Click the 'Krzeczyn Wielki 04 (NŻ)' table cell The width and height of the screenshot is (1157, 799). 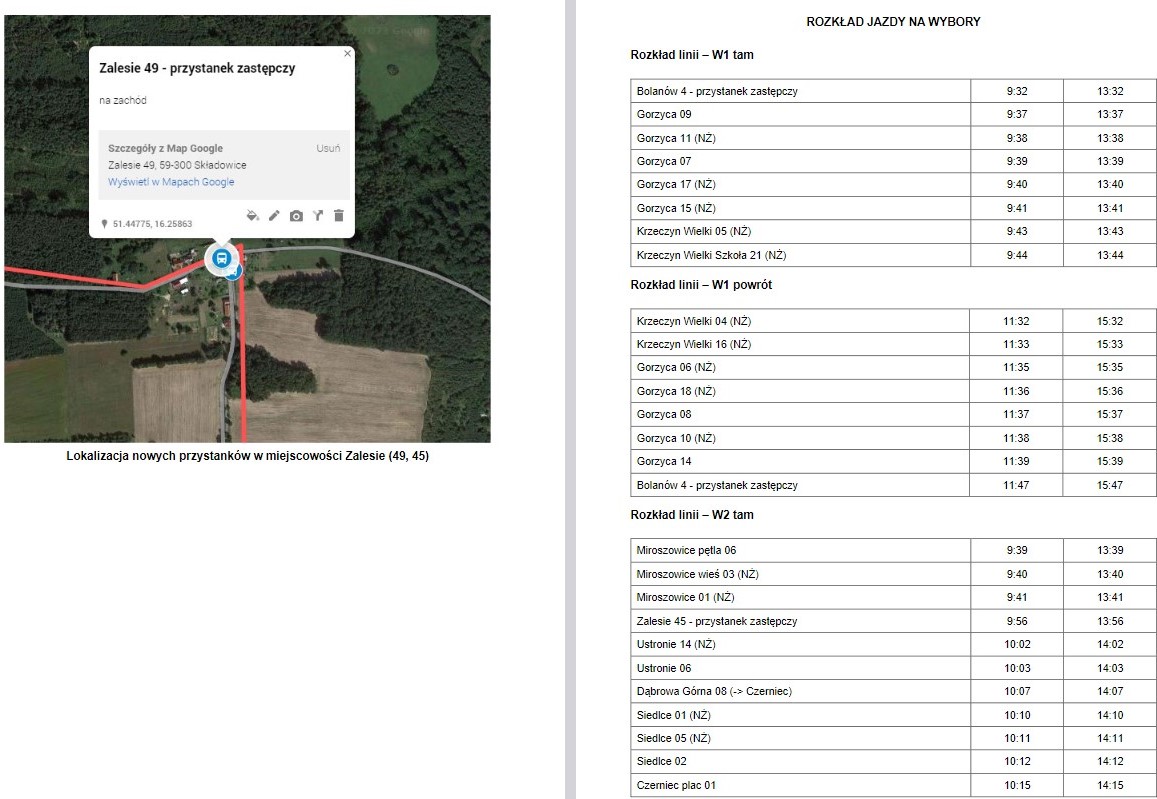(x=693, y=321)
